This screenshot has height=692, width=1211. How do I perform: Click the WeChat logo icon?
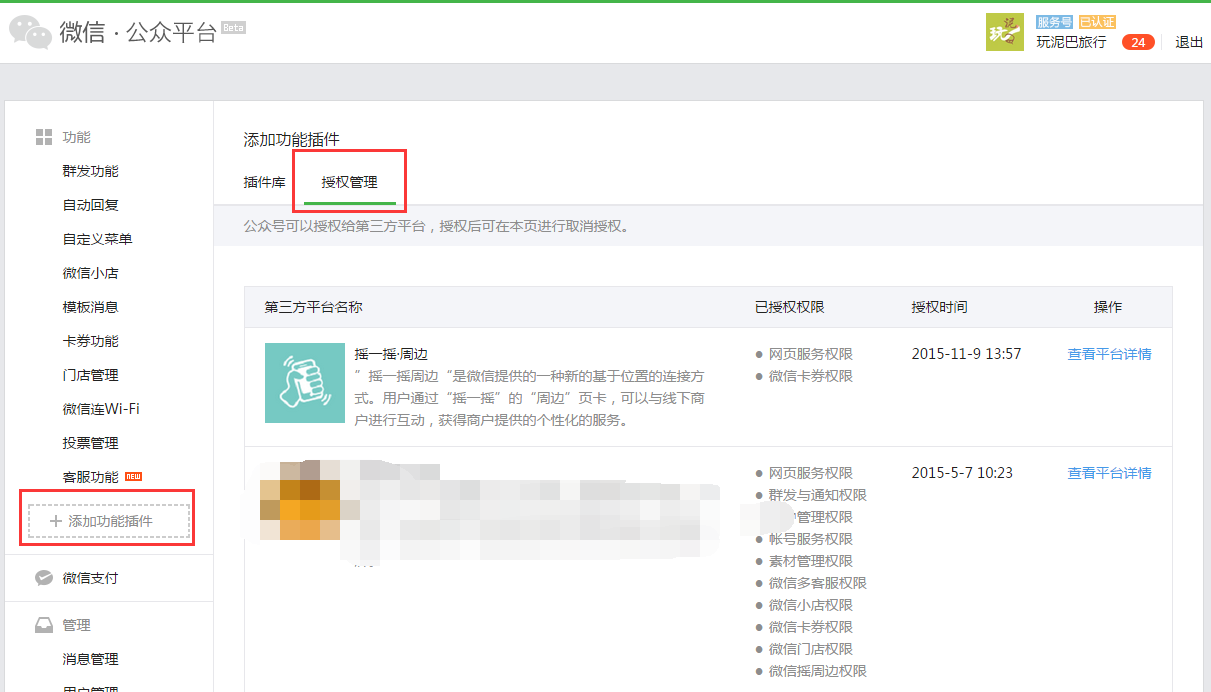coord(30,31)
